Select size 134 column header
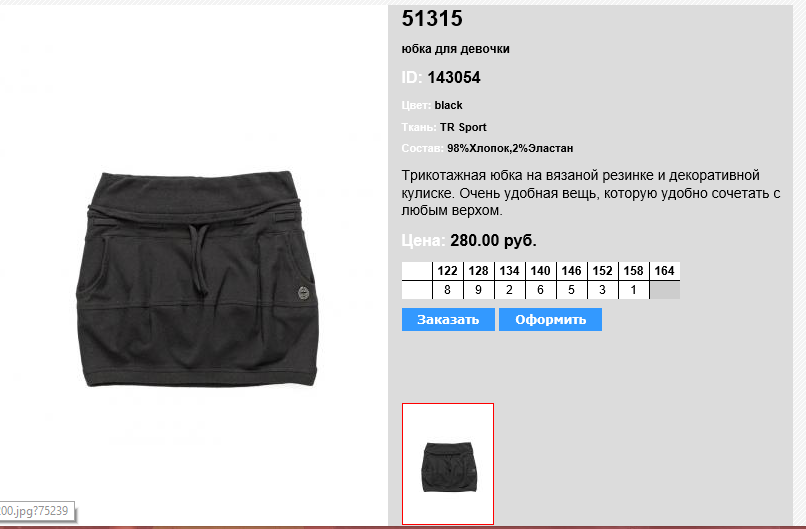 coord(509,271)
